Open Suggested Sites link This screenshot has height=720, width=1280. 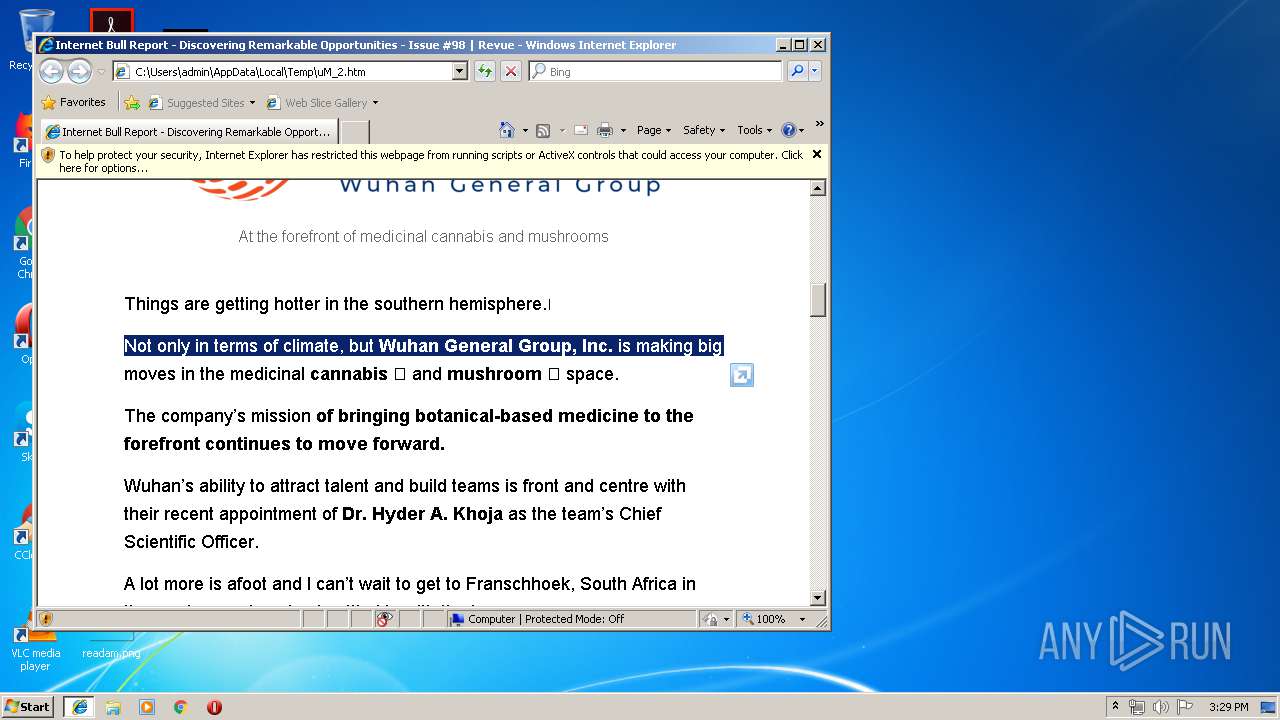coord(200,102)
